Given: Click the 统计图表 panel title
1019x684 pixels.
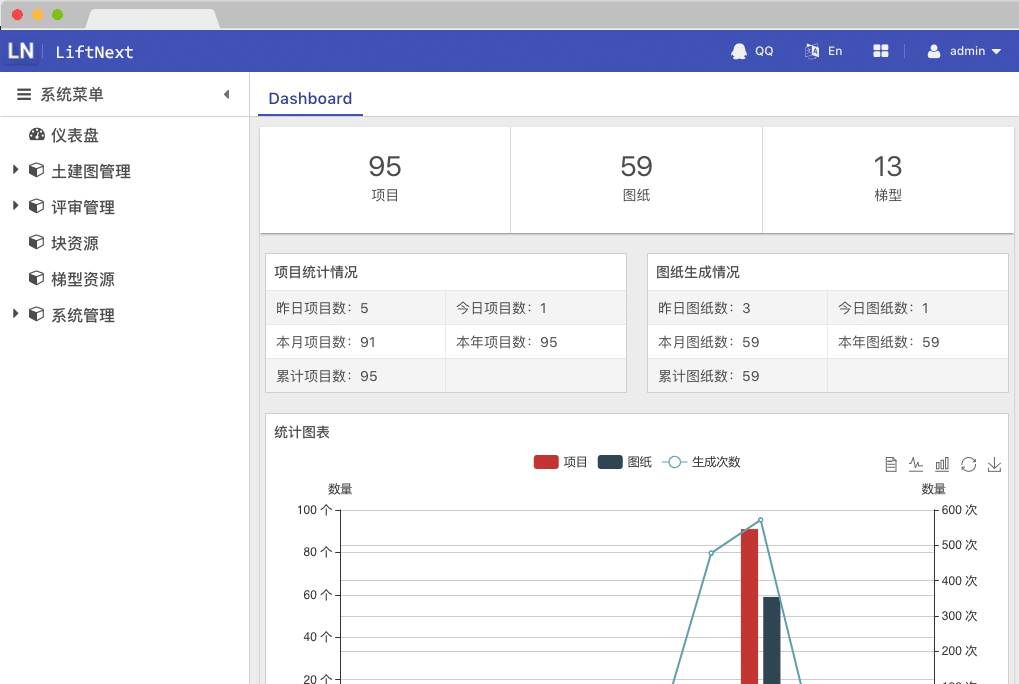Looking at the screenshot, I should pyautogui.click(x=302, y=433).
